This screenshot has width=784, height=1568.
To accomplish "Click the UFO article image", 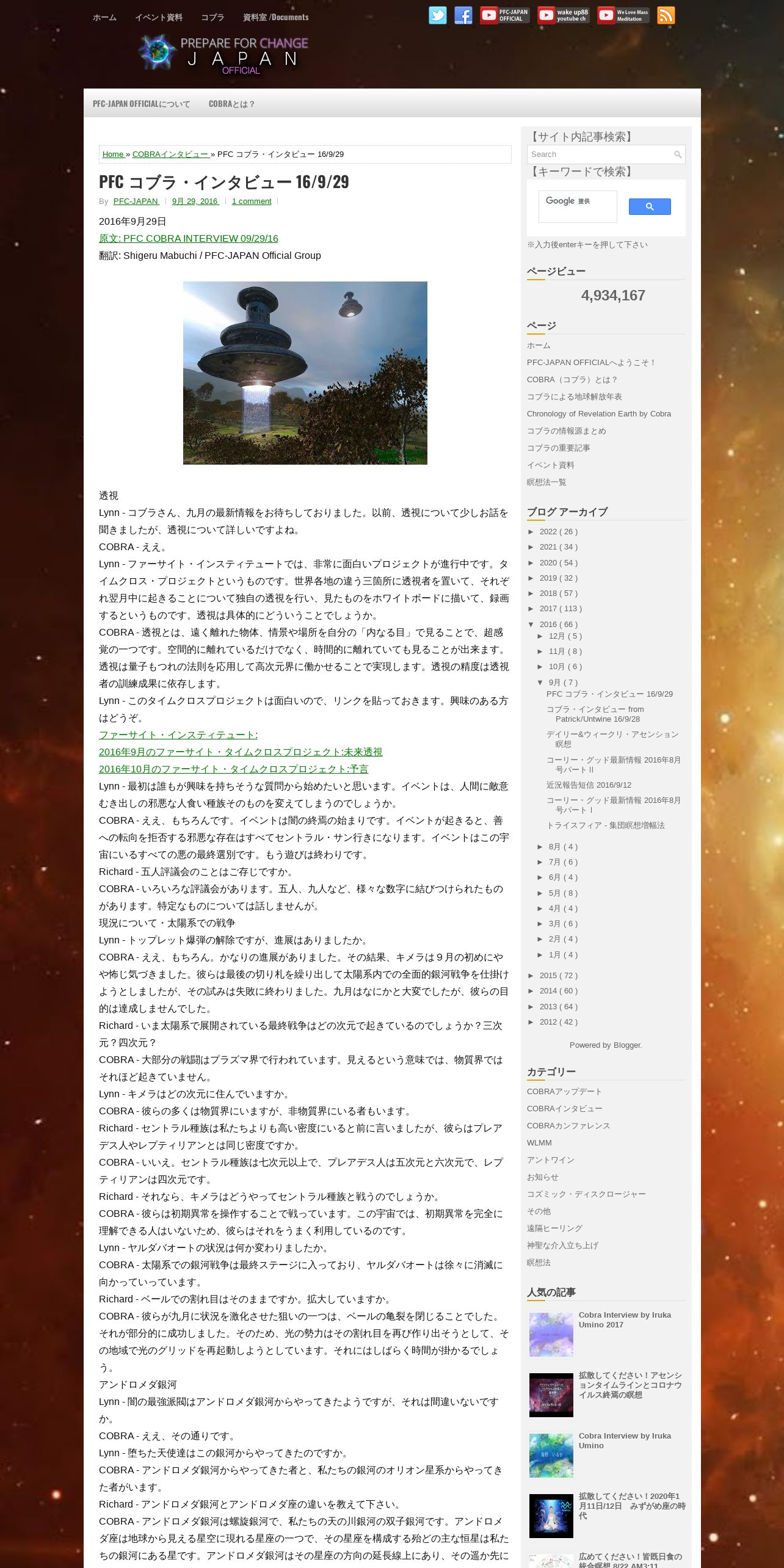I will click(x=305, y=373).
